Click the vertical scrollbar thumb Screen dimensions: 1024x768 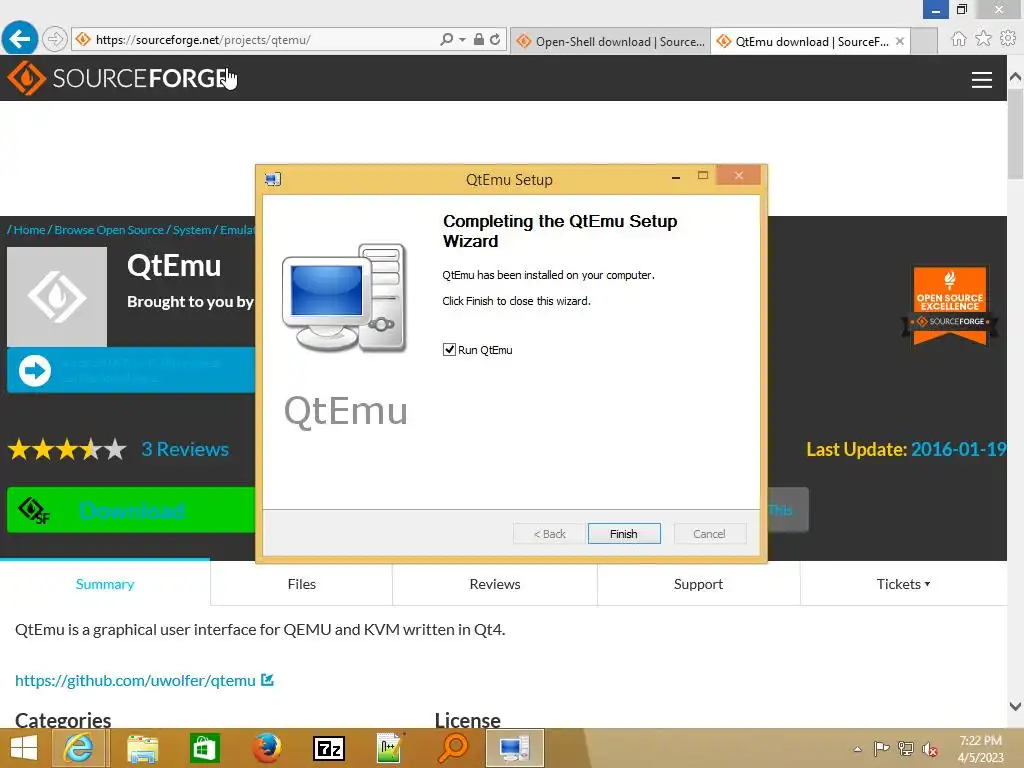(x=1015, y=134)
